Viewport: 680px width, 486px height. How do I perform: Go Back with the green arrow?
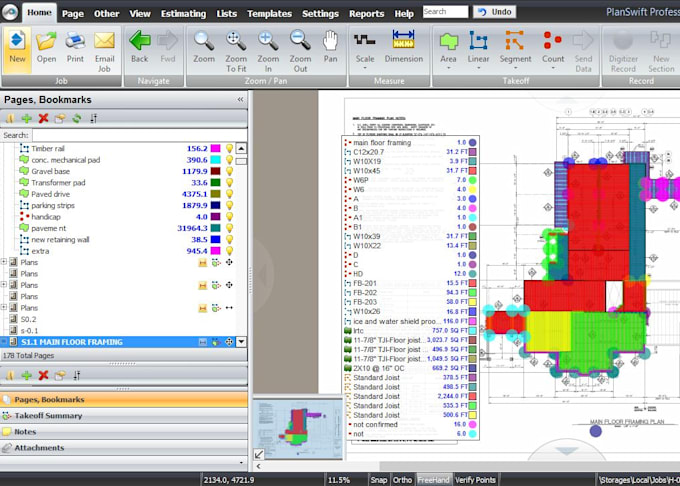(140, 48)
